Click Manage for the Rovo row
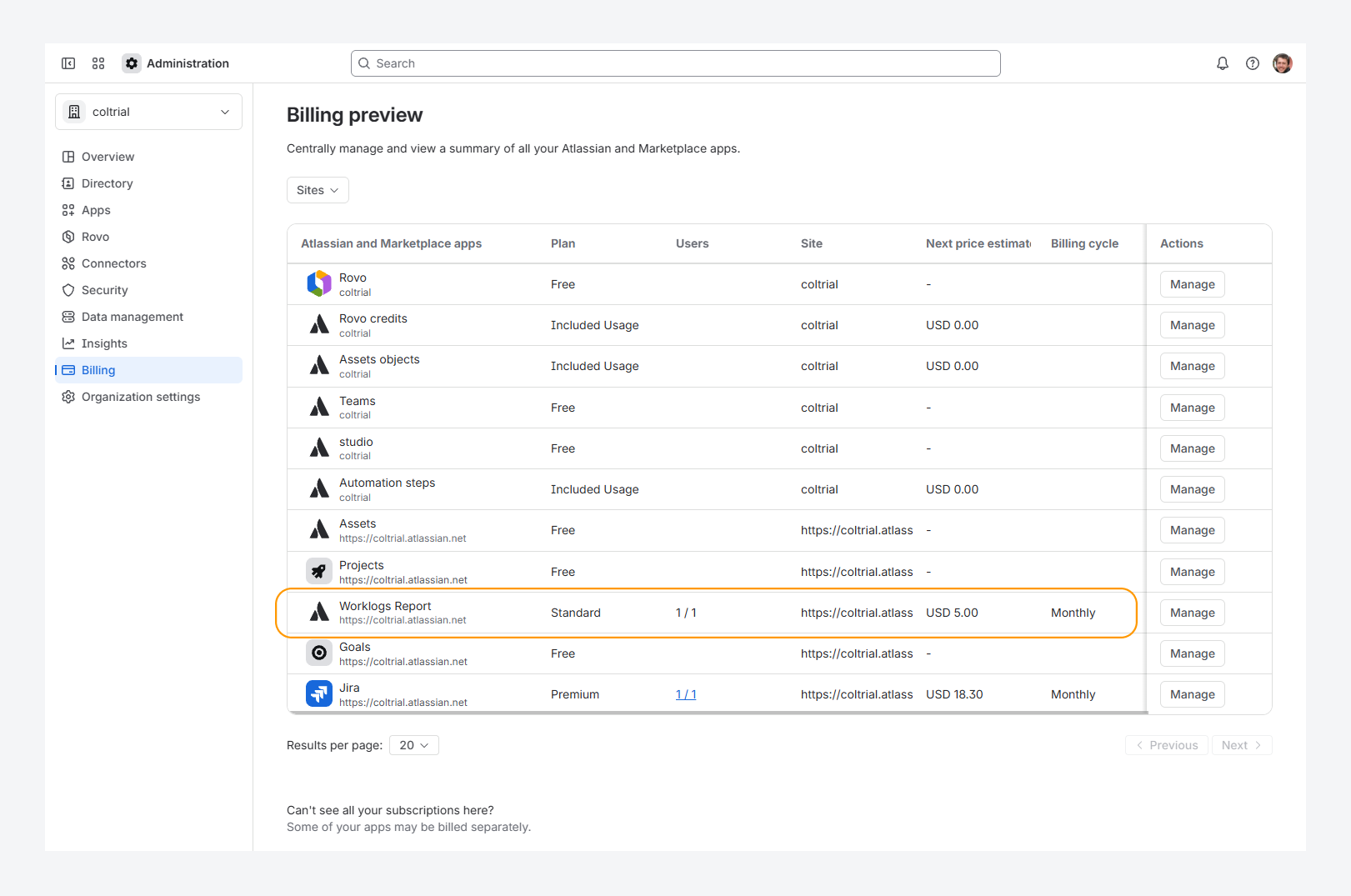The width and height of the screenshot is (1351, 896). [x=1193, y=284]
